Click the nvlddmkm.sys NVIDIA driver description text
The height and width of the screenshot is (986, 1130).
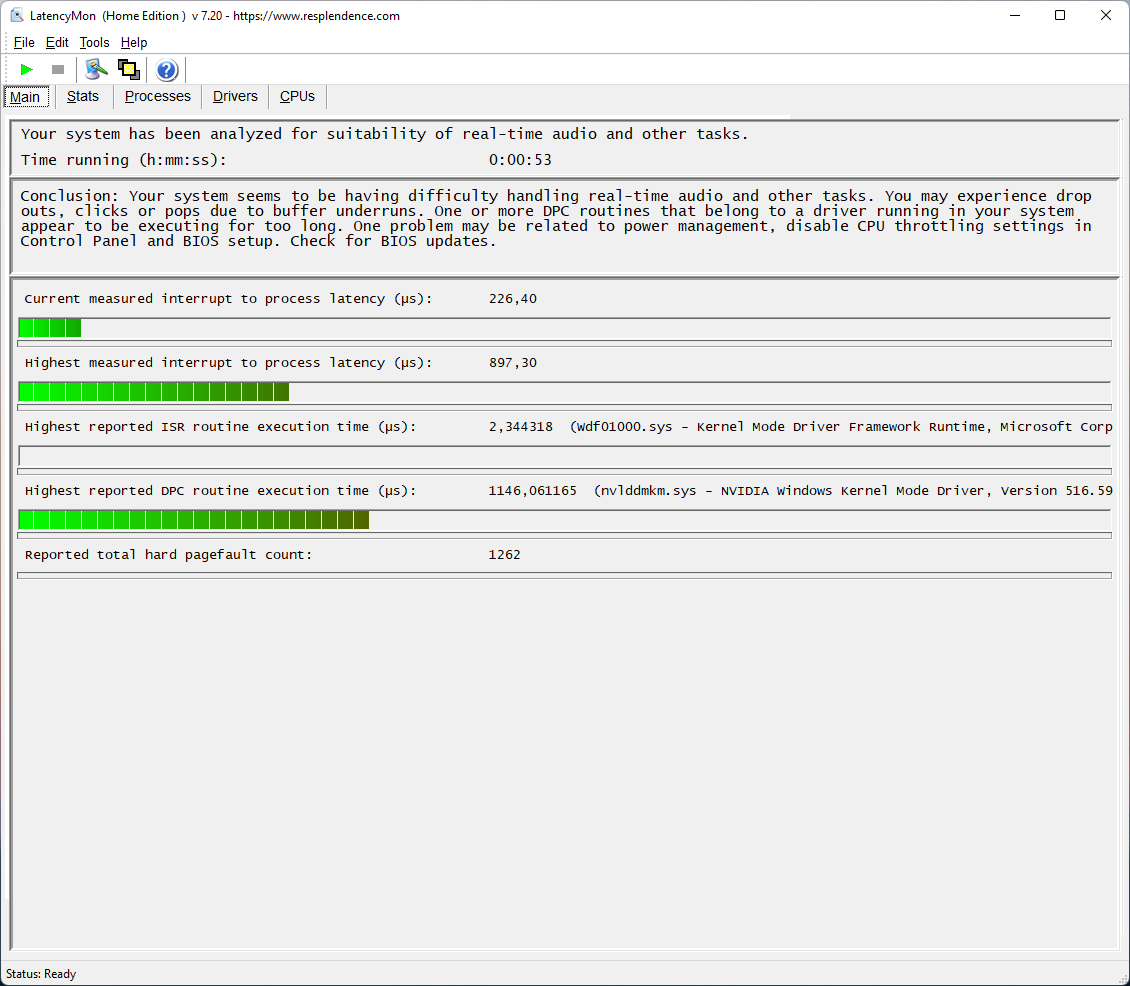tap(854, 491)
